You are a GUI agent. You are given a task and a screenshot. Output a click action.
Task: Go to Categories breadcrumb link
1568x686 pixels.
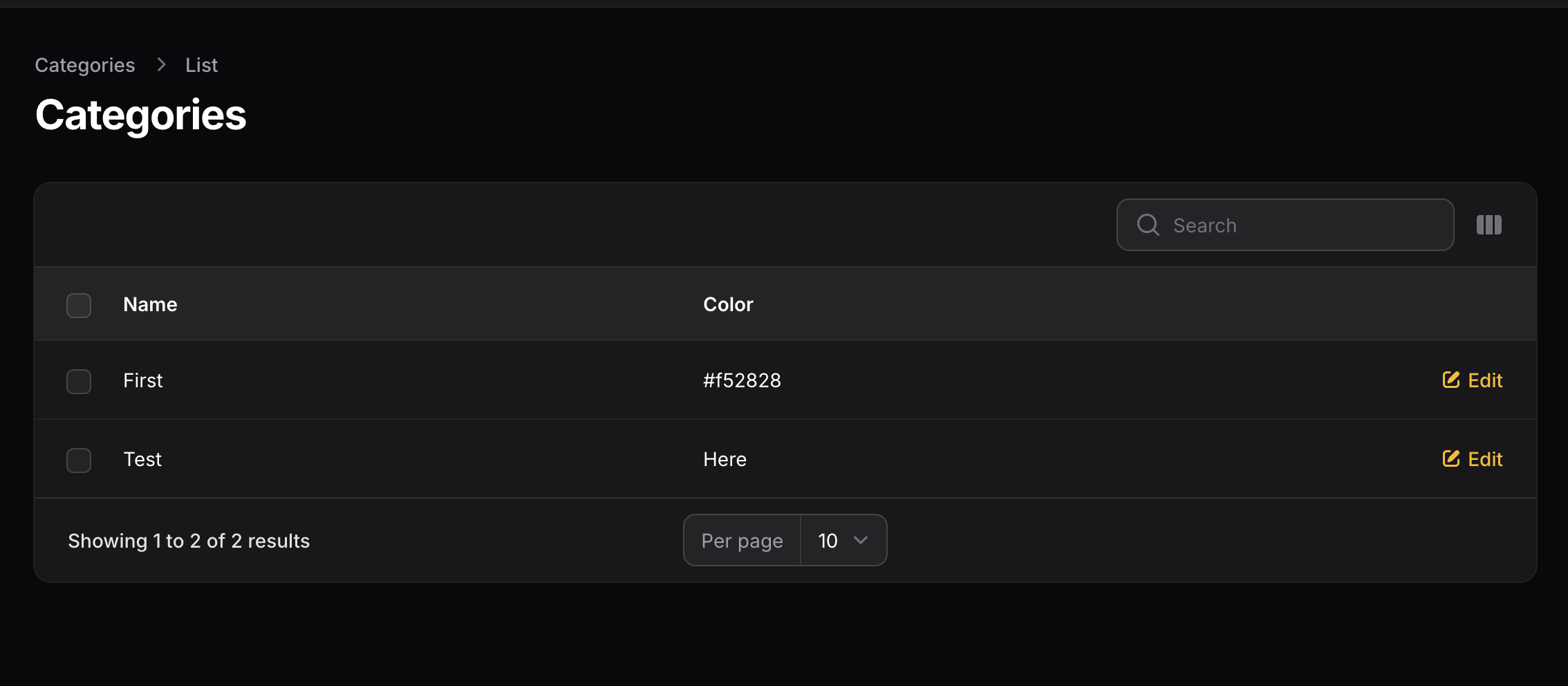[x=85, y=65]
